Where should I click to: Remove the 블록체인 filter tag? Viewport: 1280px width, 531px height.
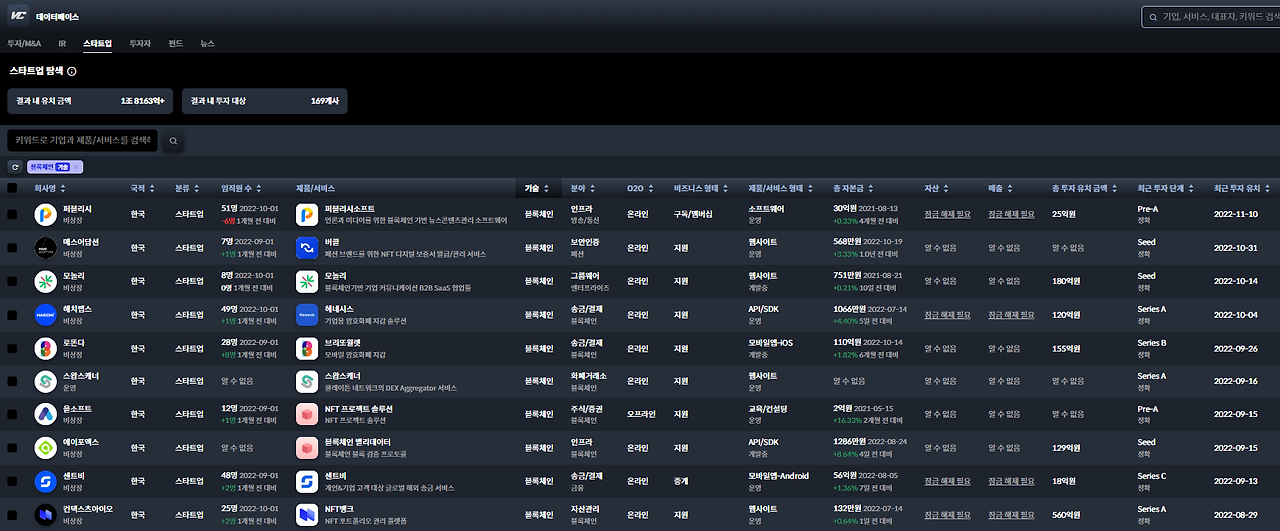(77, 167)
